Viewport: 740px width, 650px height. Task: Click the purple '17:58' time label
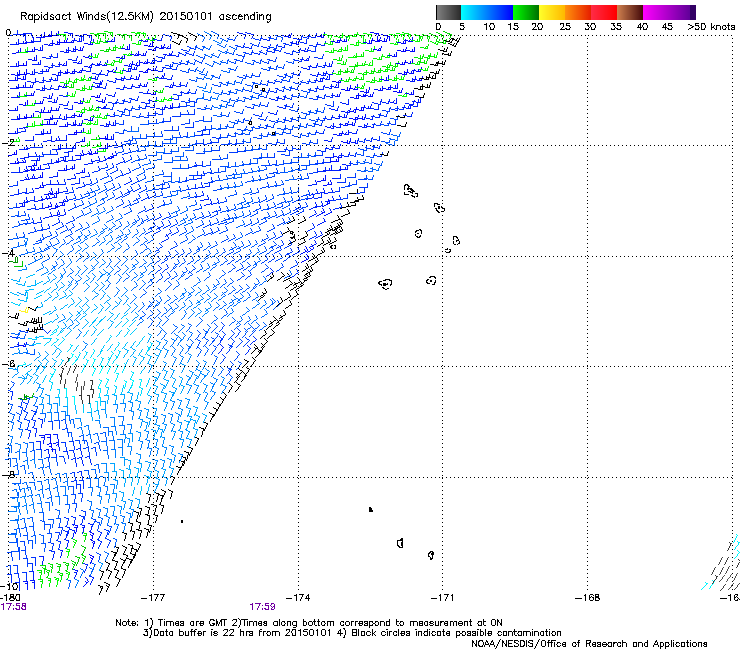[13, 607]
